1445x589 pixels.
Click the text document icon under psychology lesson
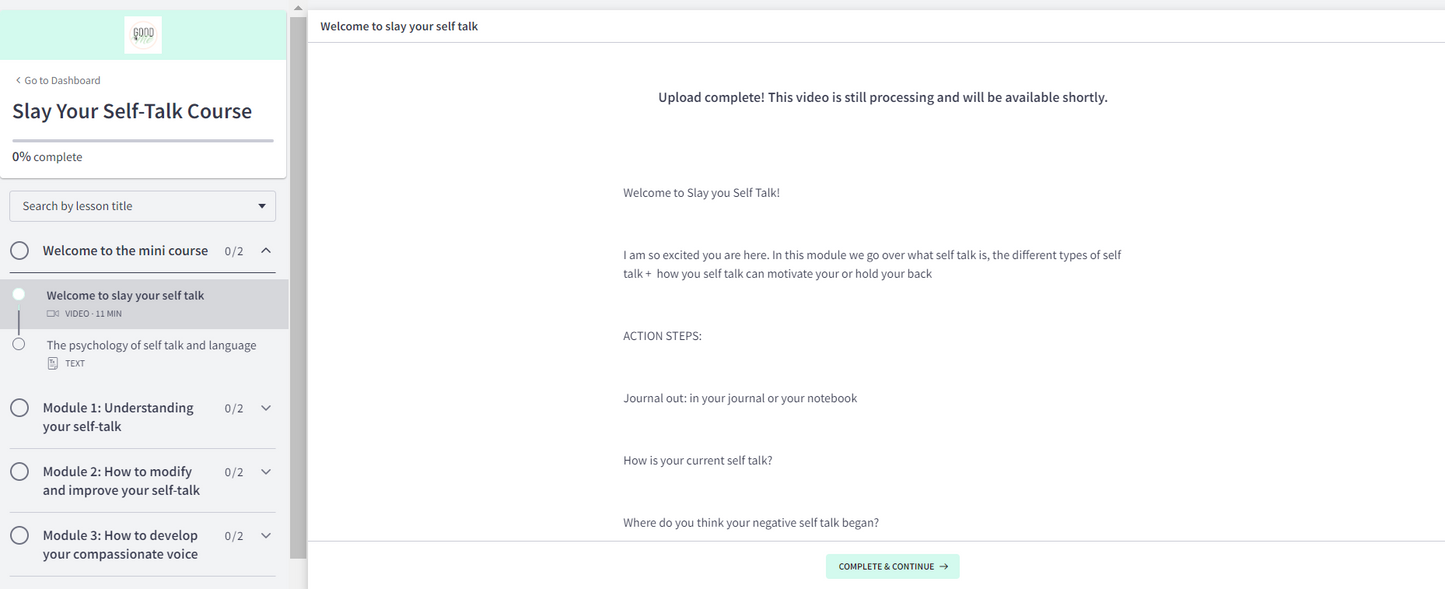(53, 363)
